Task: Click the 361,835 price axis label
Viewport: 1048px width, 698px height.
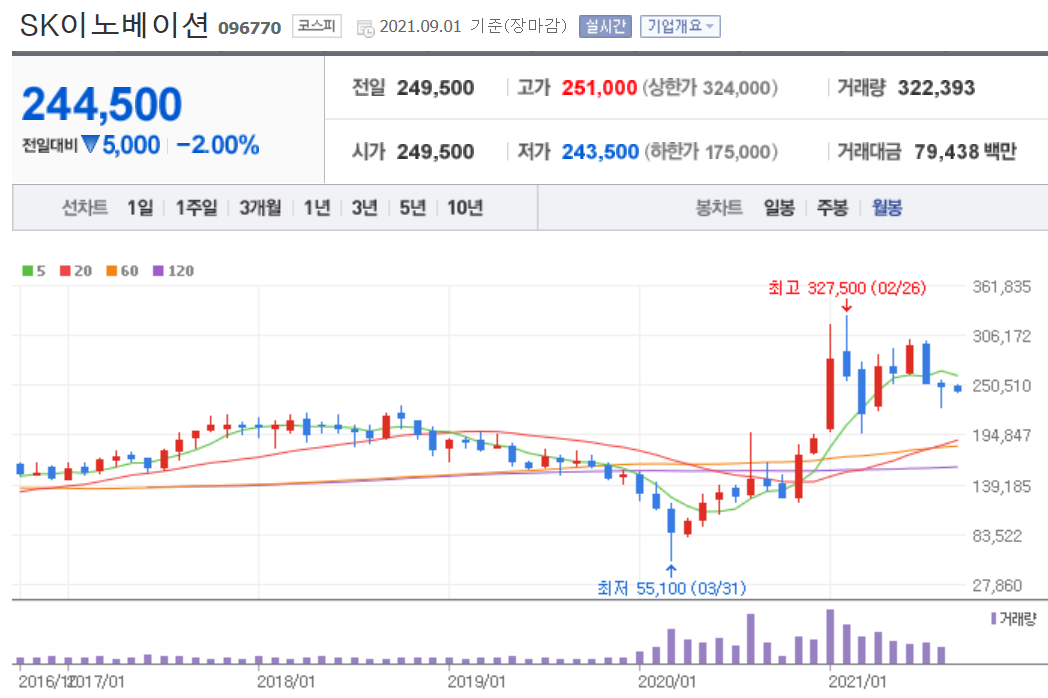Action: [1001, 287]
